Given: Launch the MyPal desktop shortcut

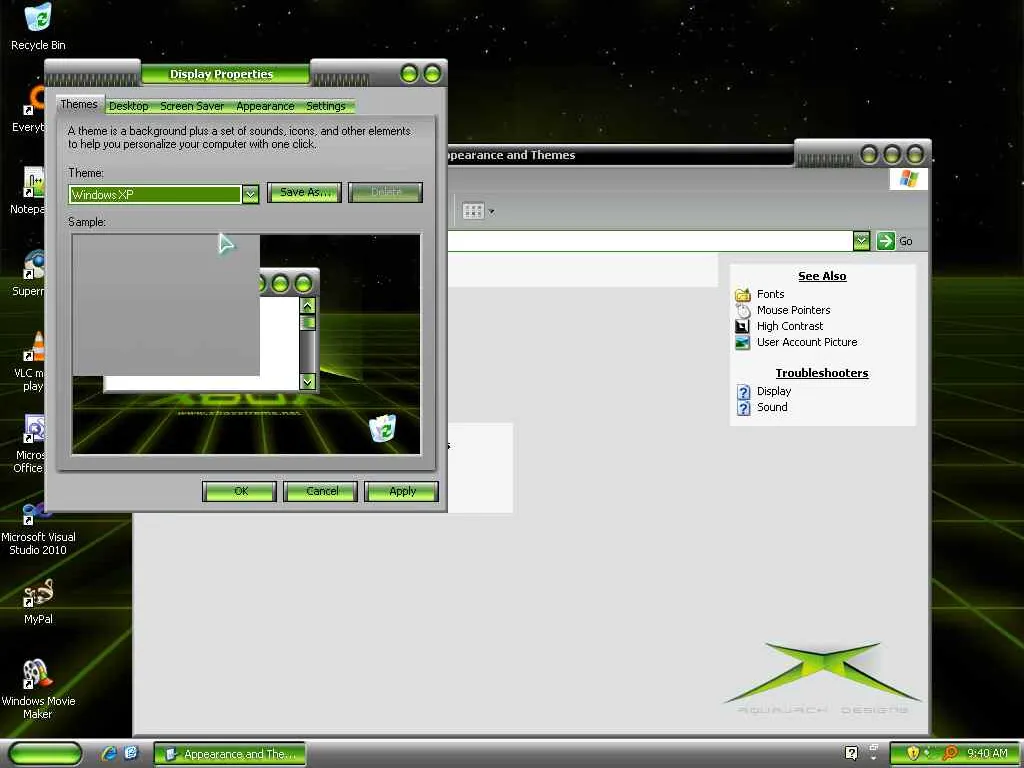Looking at the screenshot, I should click(38, 602).
